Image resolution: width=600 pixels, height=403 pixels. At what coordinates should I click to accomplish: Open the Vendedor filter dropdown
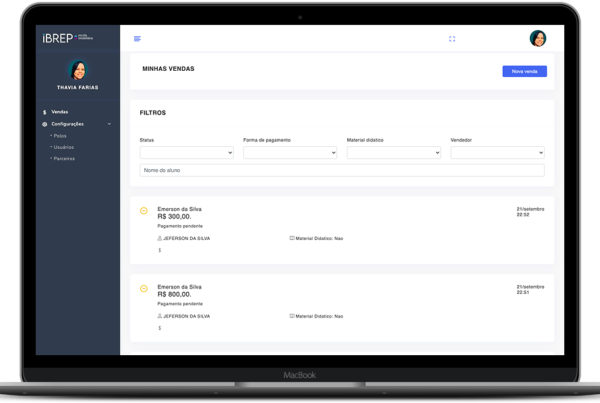click(x=497, y=153)
